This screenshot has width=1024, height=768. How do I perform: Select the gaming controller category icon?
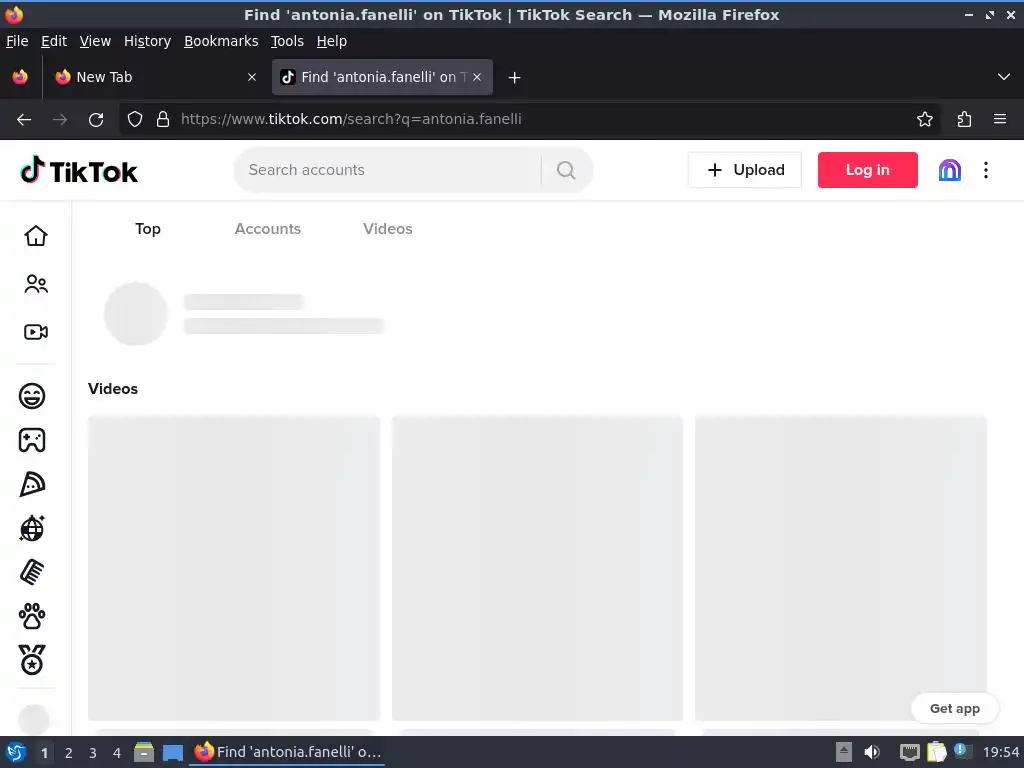32,440
